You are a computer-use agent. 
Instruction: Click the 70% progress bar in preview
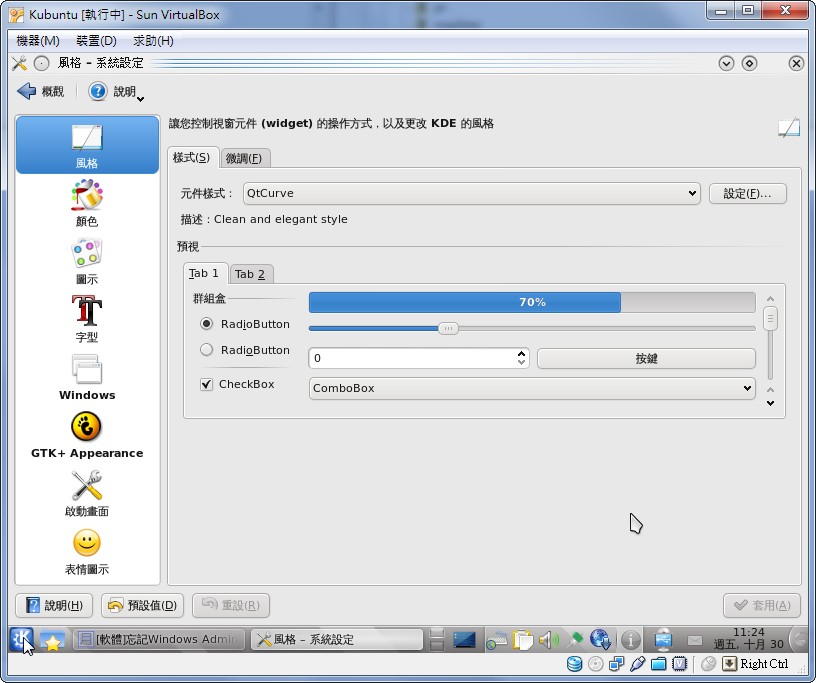point(531,302)
